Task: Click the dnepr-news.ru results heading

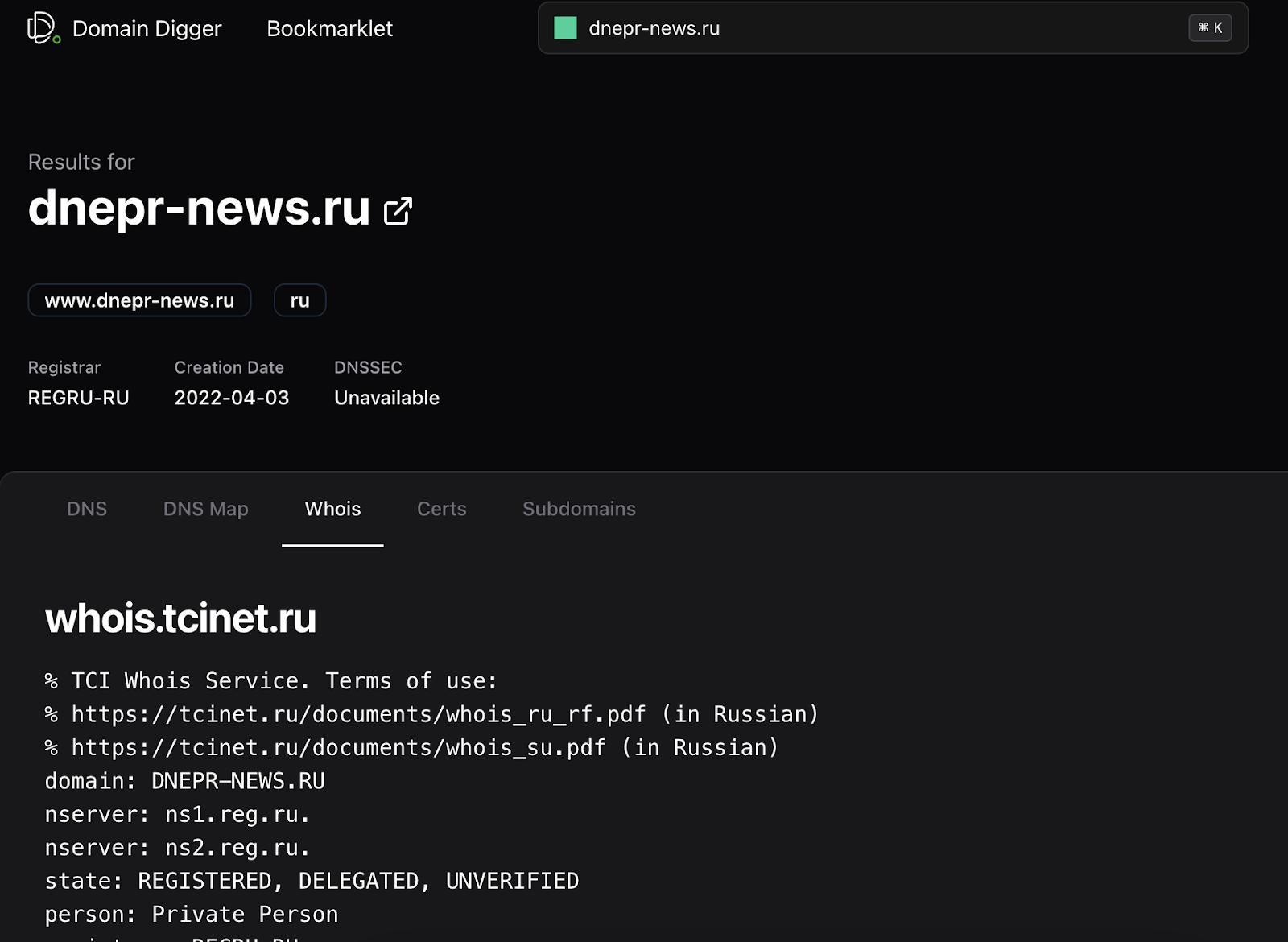Action: pyautogui.click(x=199, y=208)
